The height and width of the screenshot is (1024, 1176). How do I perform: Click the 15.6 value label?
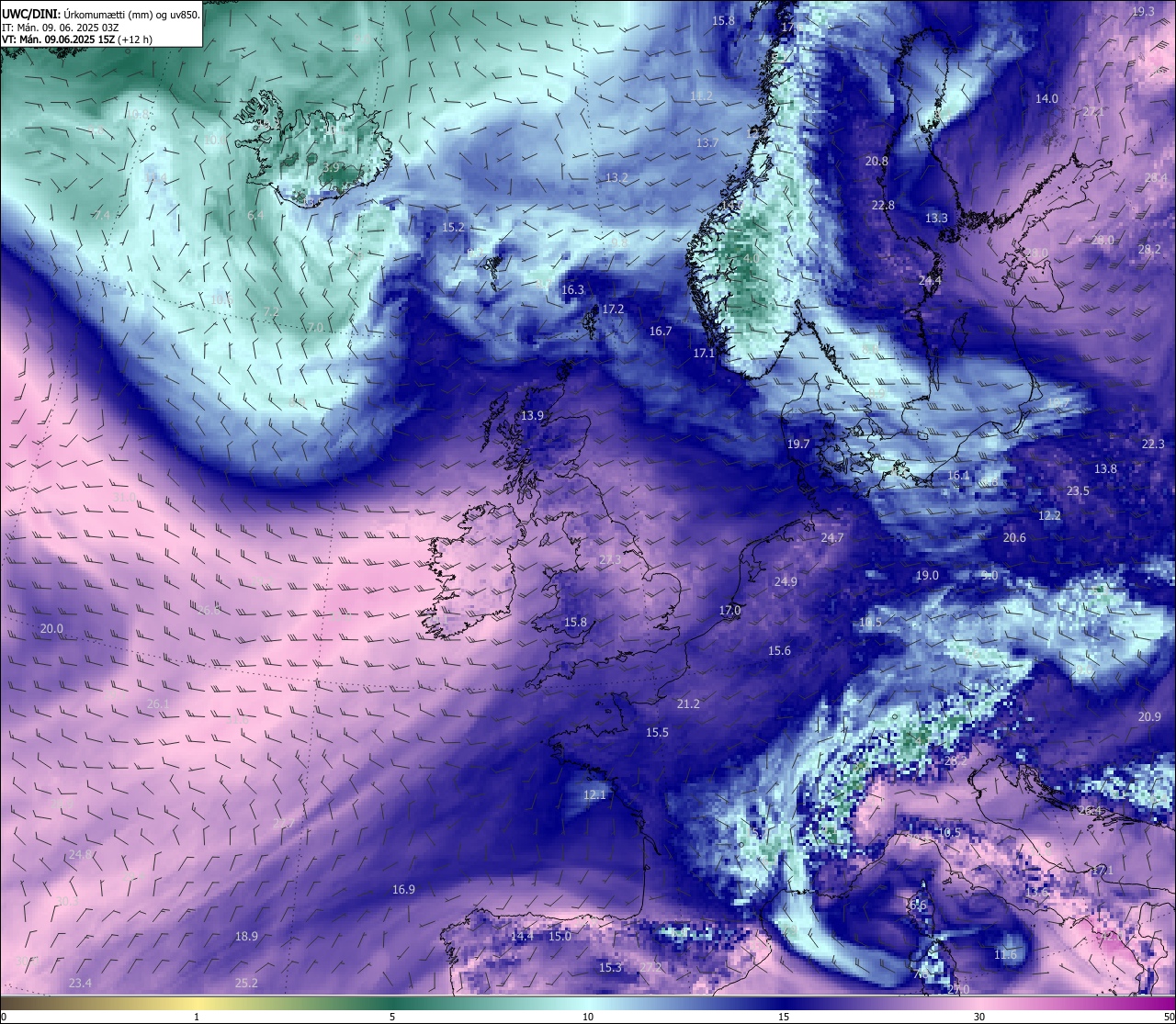[779, 651]
